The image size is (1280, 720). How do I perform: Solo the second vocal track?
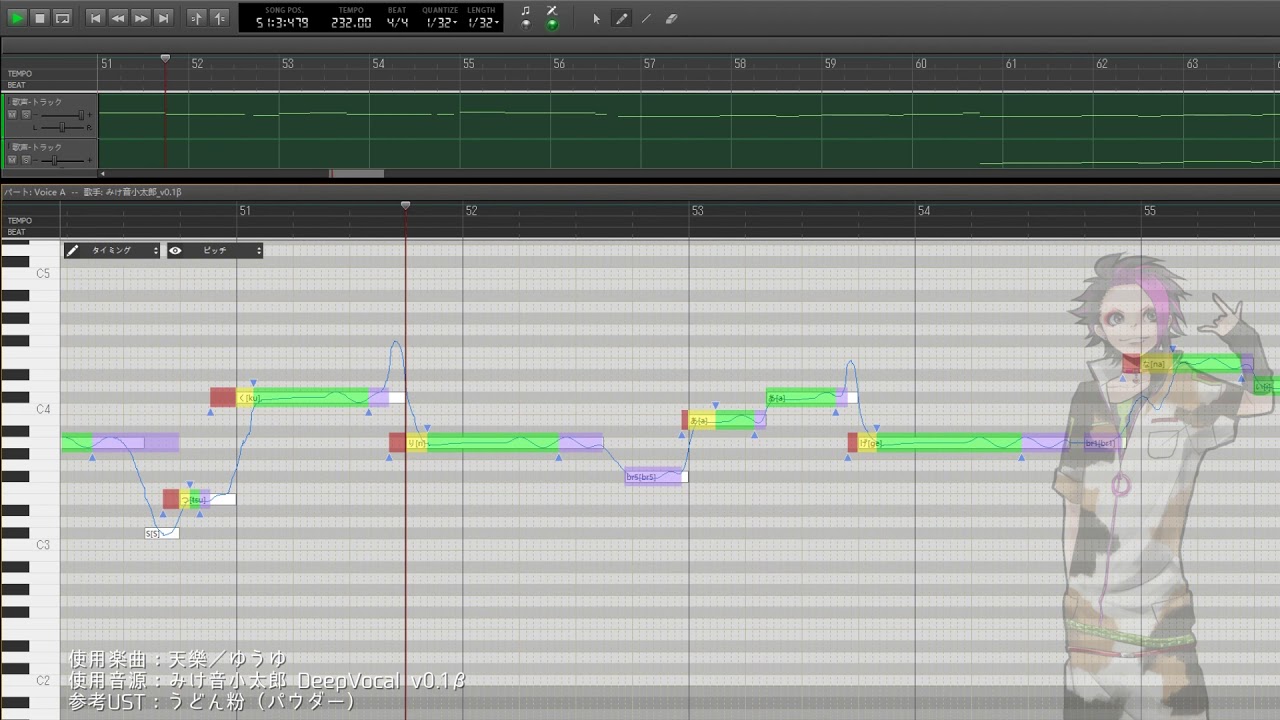25,160
